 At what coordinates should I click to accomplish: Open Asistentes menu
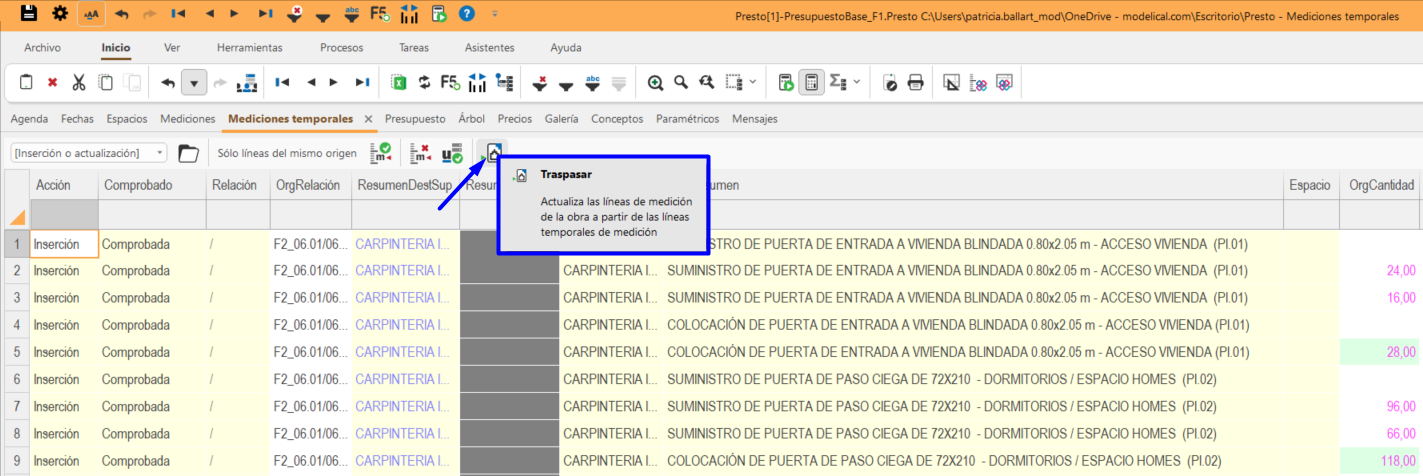point(490,48)
